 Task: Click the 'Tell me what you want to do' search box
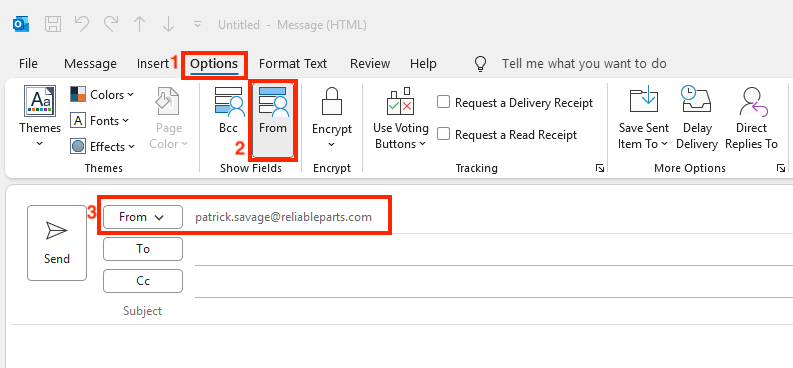pos(584,64)
